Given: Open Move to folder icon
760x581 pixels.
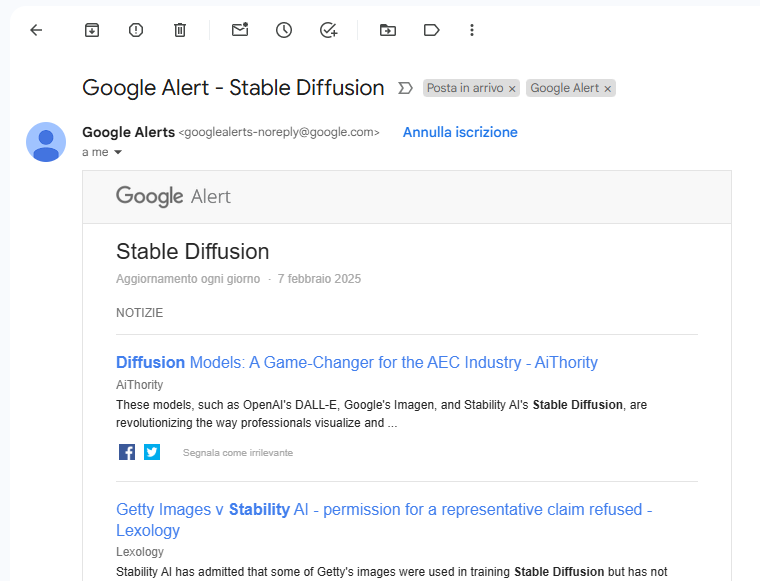Looking at the screenshot, I should point(388,30).
